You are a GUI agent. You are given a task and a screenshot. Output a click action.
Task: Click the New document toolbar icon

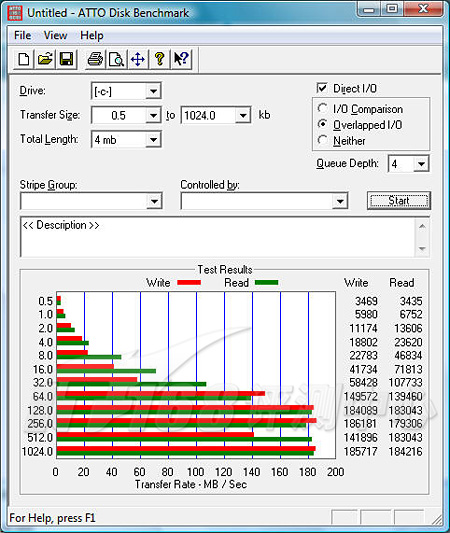click(x=24, y=59)
